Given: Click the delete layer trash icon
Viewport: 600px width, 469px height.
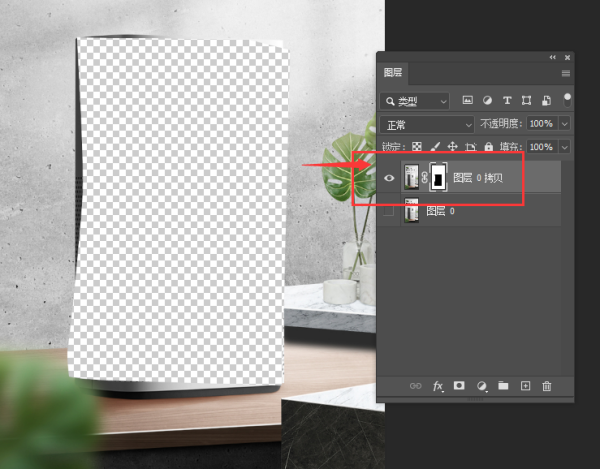Looking at the screenshot, I should click(x=547, y=386).
